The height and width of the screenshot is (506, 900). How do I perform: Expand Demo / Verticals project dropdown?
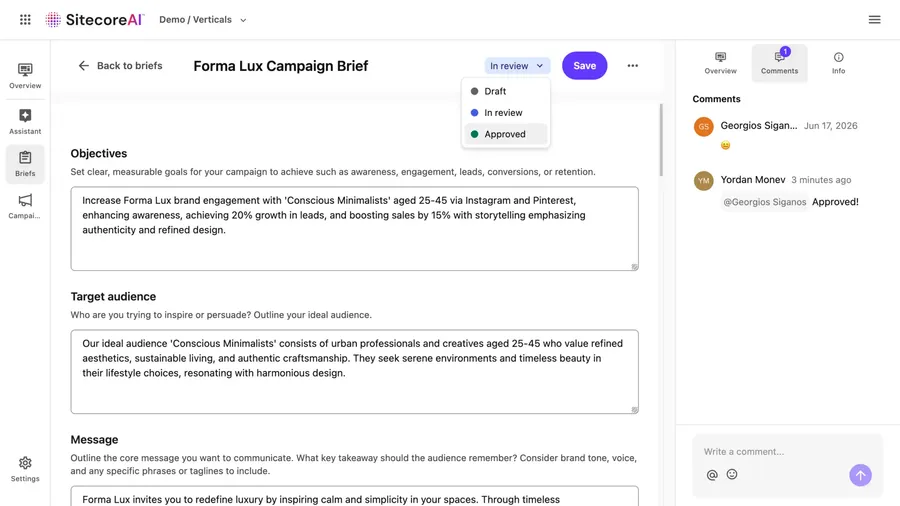point(203,20)
